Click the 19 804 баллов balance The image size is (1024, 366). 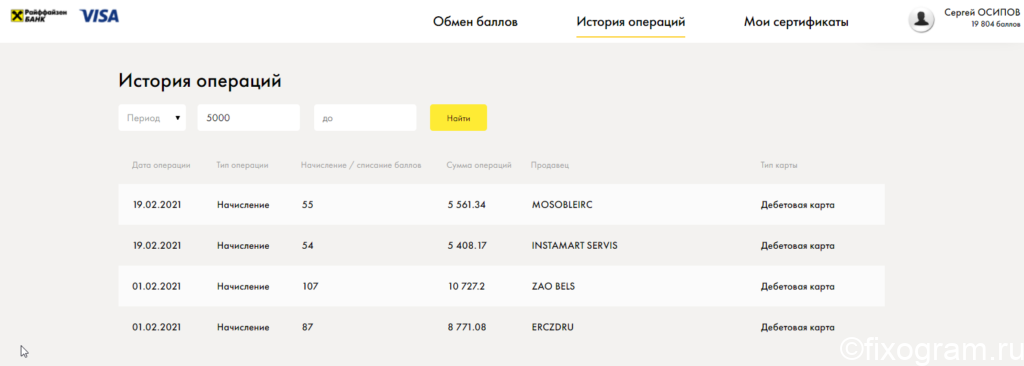click(996, 25)
